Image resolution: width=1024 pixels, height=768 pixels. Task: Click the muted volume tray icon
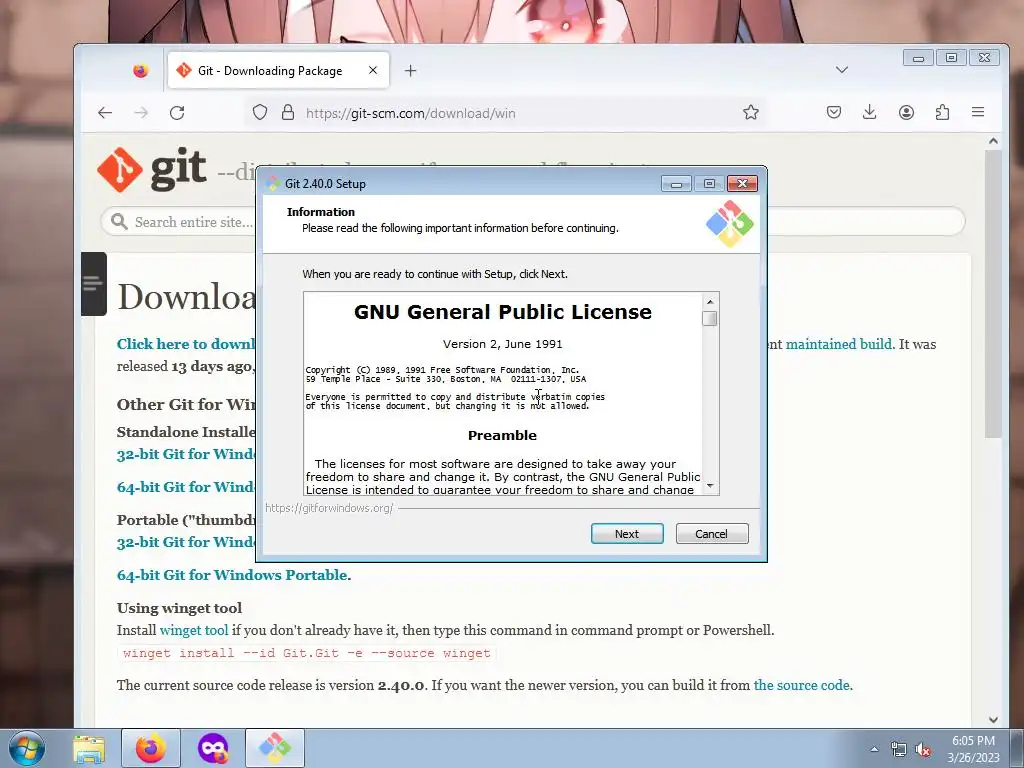coord(923,750)
